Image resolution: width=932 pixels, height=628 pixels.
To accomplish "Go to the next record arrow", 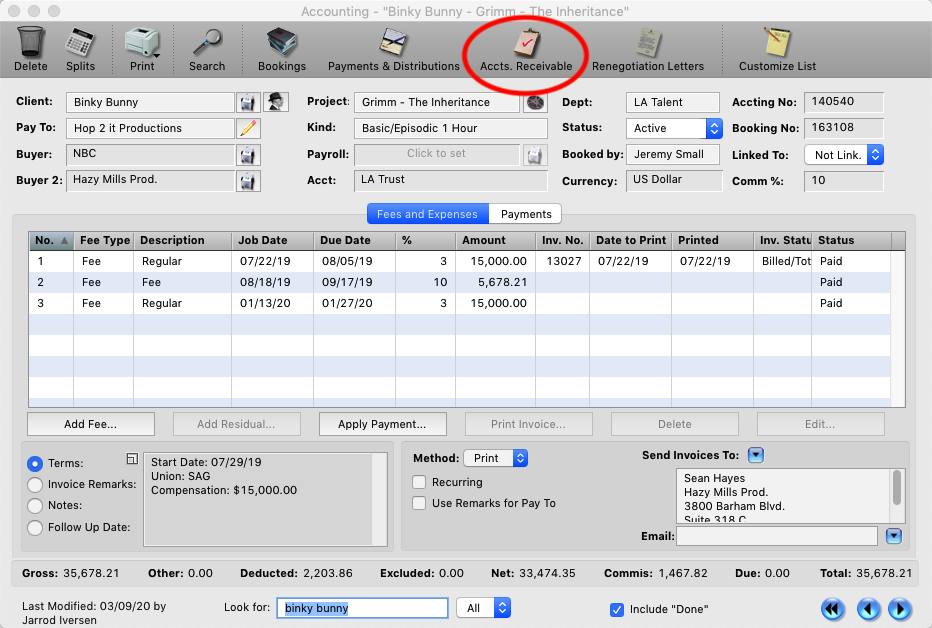I will pyautogui.click(x=900, y=609).
